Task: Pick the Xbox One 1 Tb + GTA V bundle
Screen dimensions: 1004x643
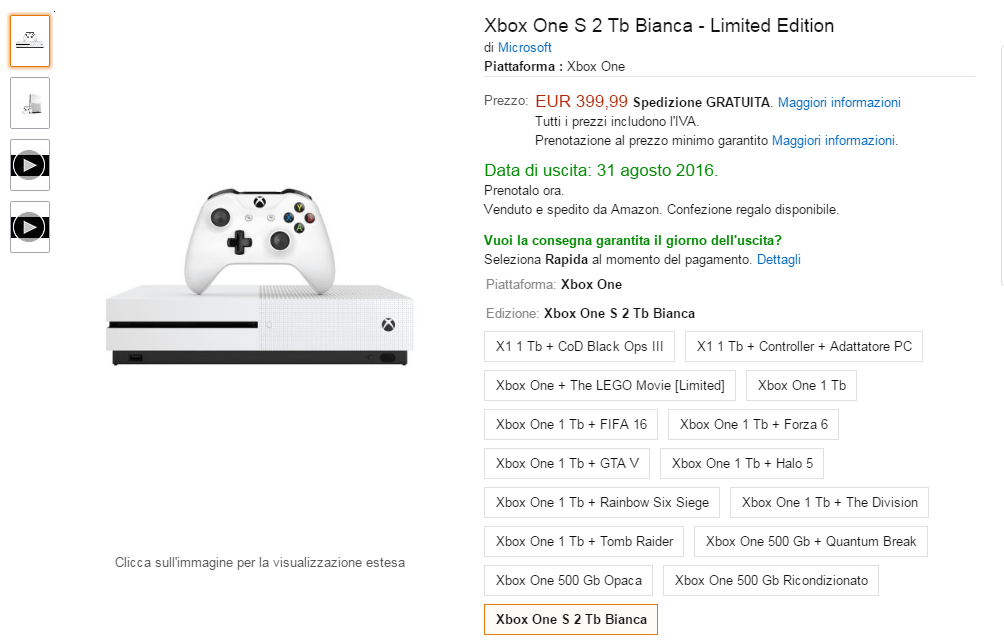Action: click(x=568, y=463)
